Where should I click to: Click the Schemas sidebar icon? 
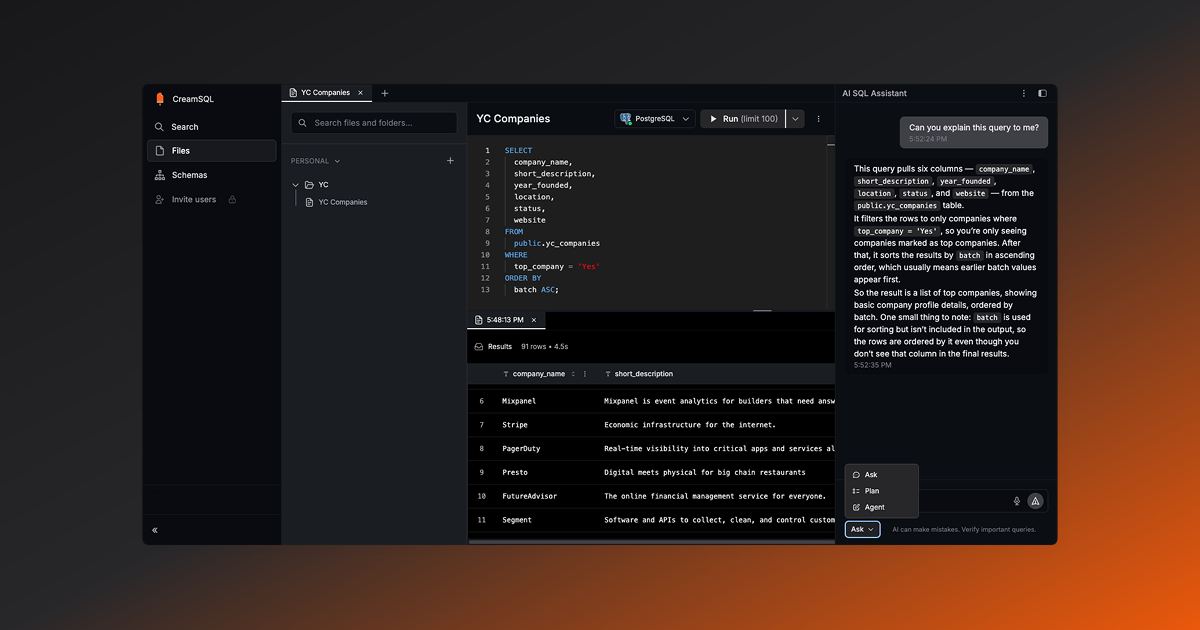click(x=160, y=174)
